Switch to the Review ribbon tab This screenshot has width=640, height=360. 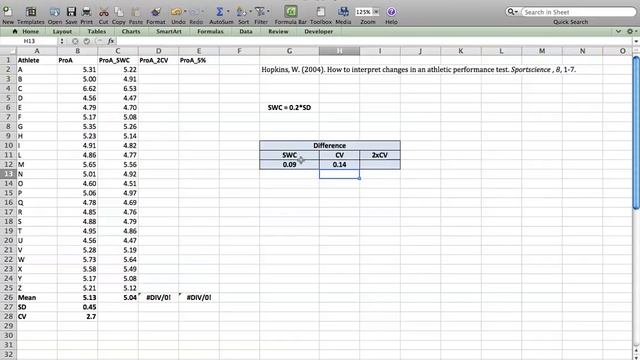278,31
